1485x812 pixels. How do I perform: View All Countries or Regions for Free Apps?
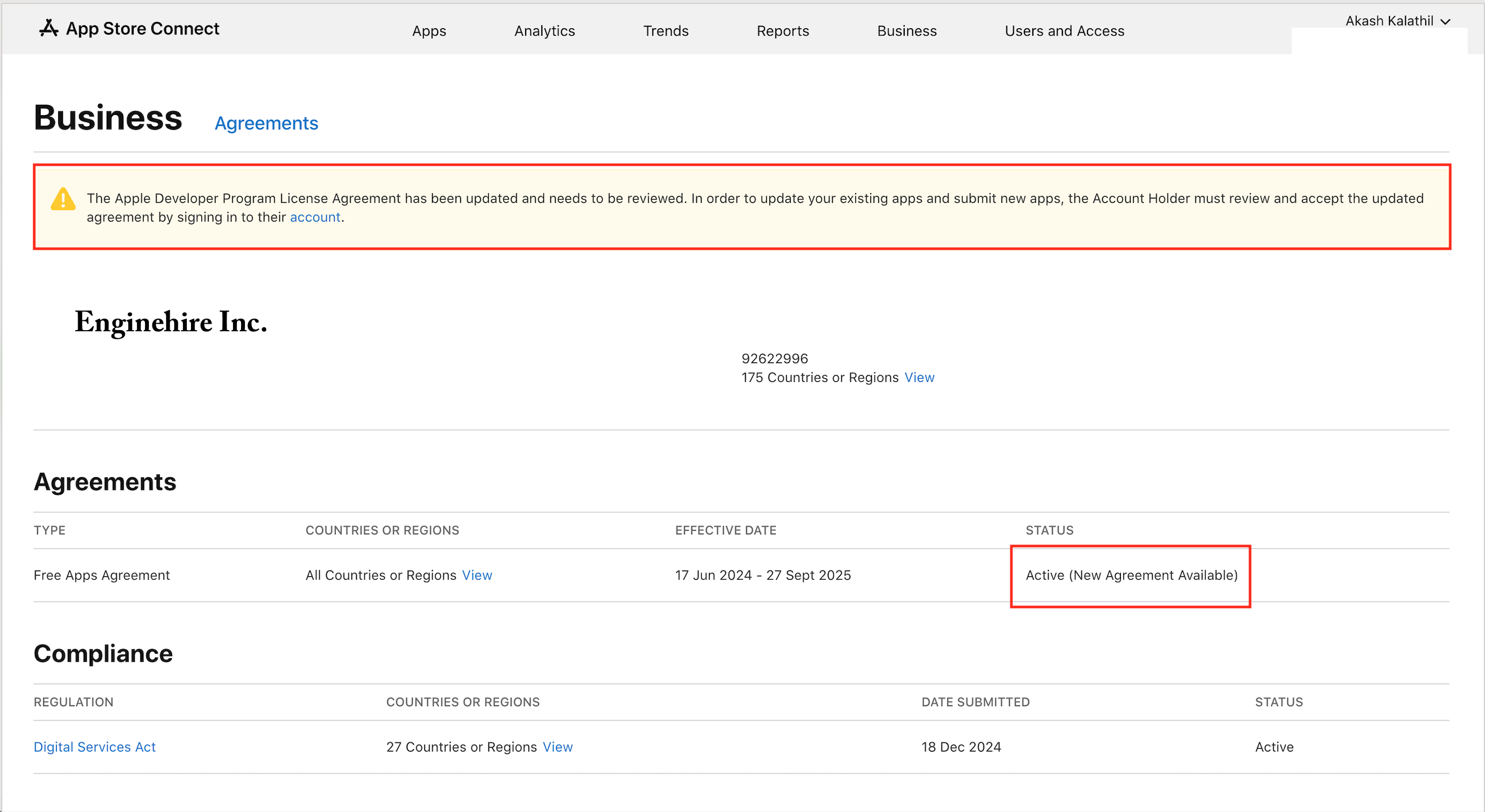[477, 575]
